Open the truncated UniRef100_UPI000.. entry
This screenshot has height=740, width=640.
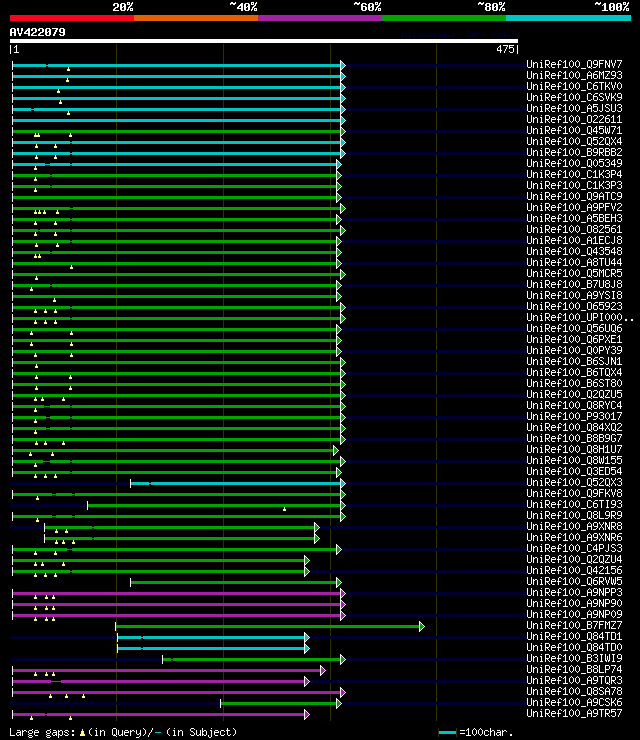(x=580, y=317)
